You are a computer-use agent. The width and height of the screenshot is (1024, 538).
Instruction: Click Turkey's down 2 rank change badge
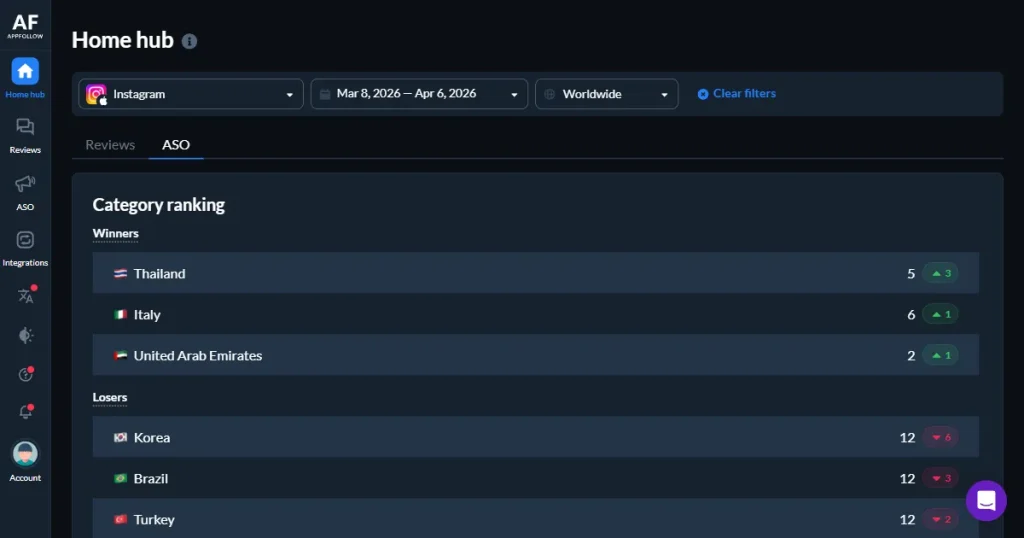[940, 520]
